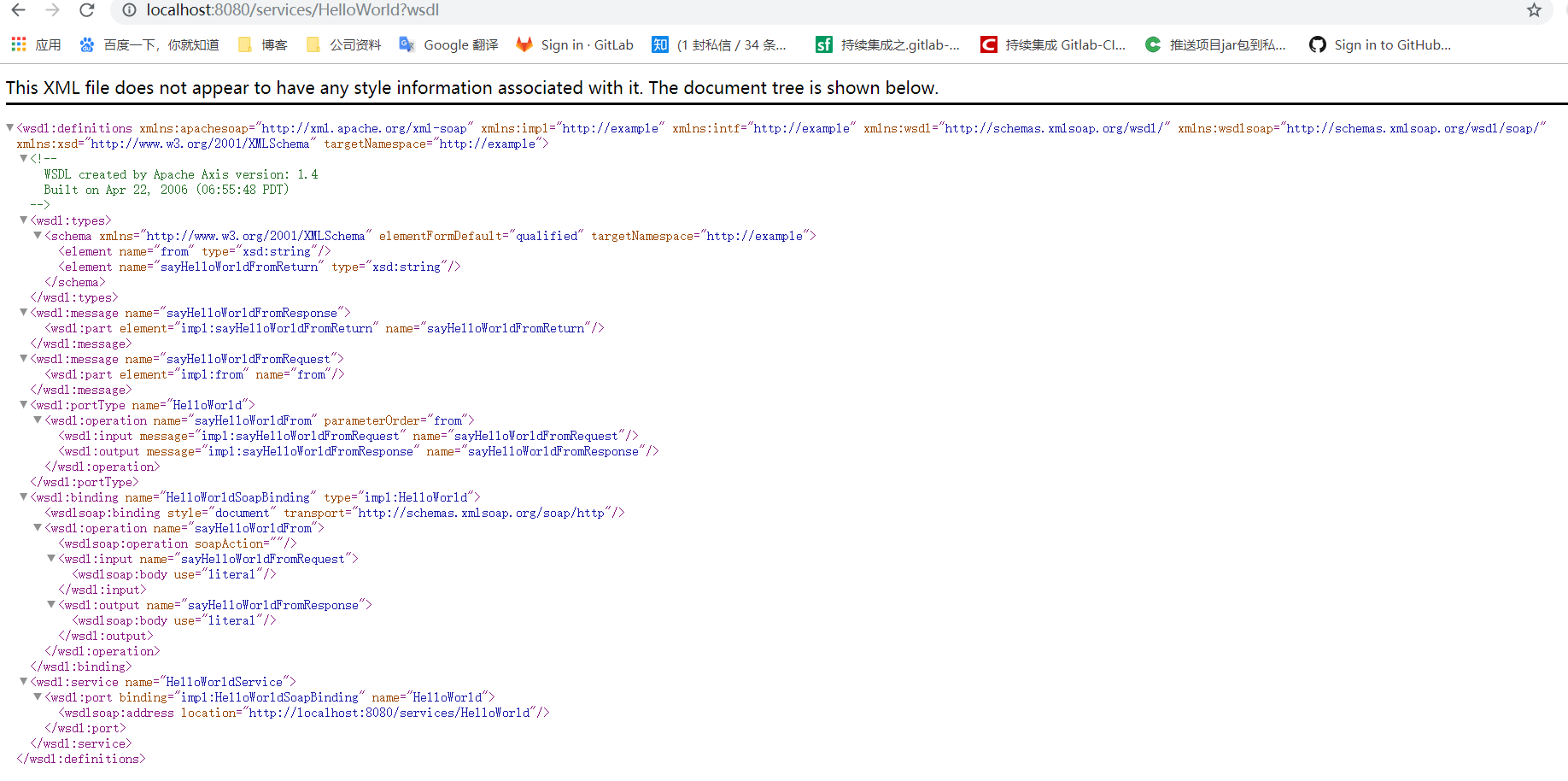1568x781 pixels.
Task: Click the closing wsdl:portType tag
Action: [85, 482]
